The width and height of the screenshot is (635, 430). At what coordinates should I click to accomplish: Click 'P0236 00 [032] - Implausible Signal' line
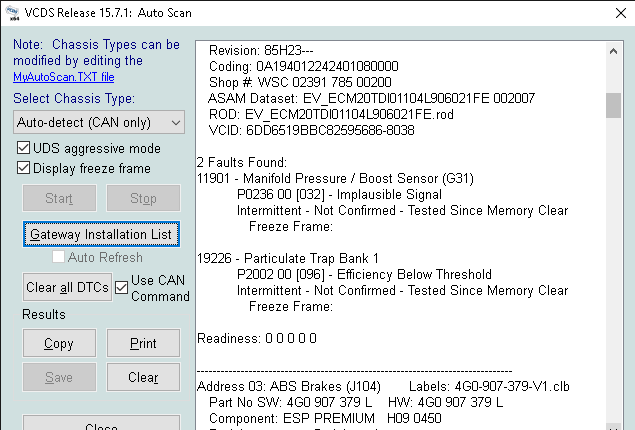(x=339, y=195)
